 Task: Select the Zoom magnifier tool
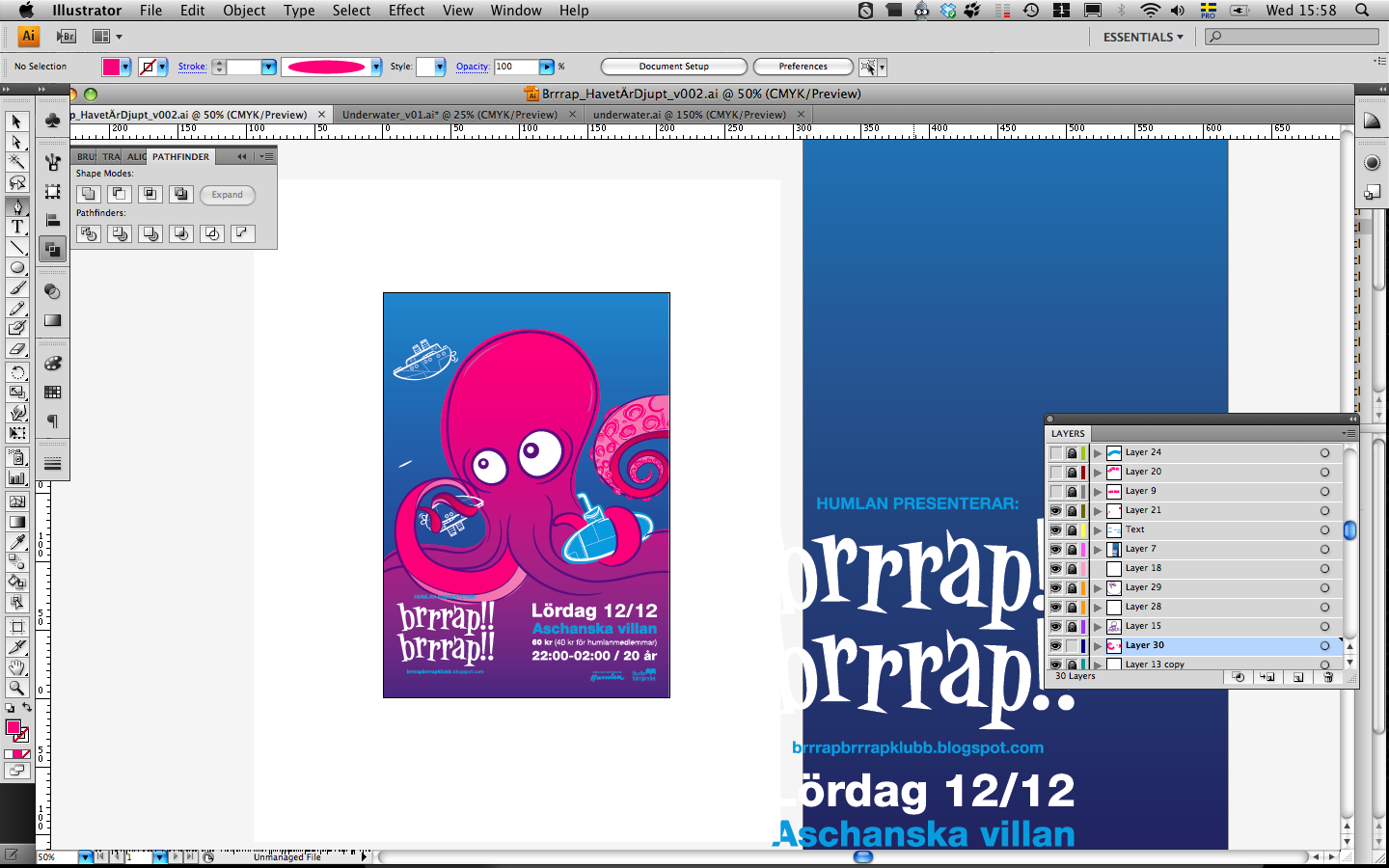[x=16, y=688]
